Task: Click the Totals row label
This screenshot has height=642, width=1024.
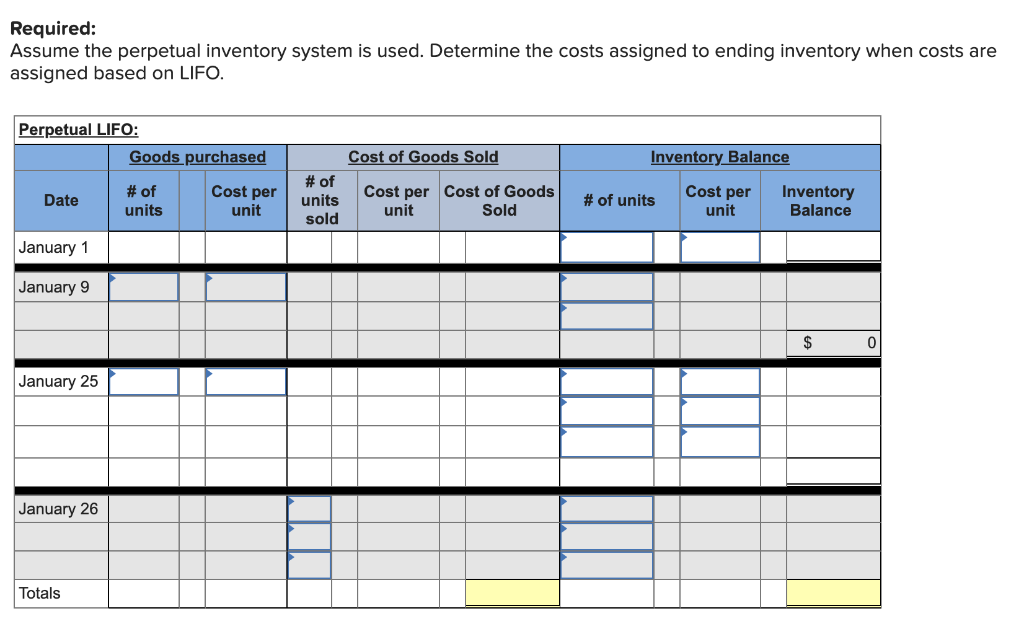Action: pos(39,593)
